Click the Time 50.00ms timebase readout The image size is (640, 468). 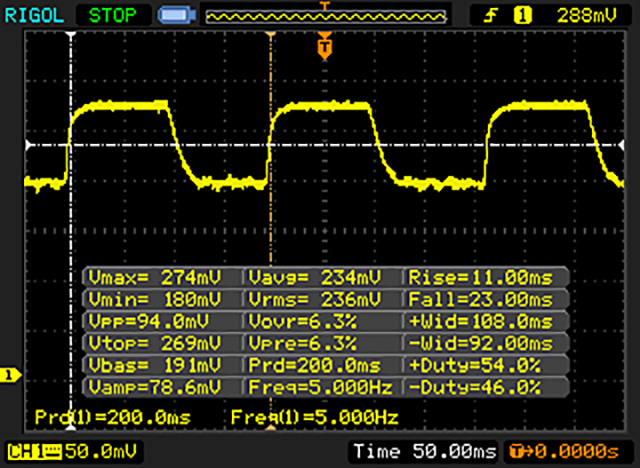(x=425, y=451)
